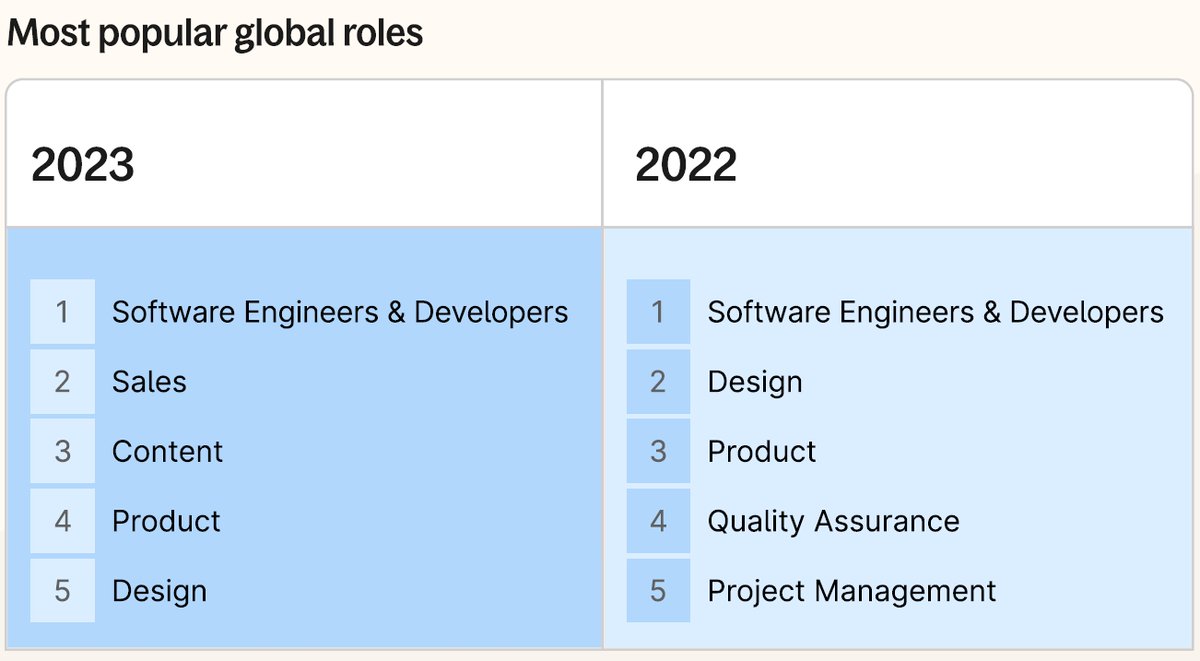Screen dimensions: 1200x661
Task: Select the Most popular global roles title
Action: coord(215,32)
